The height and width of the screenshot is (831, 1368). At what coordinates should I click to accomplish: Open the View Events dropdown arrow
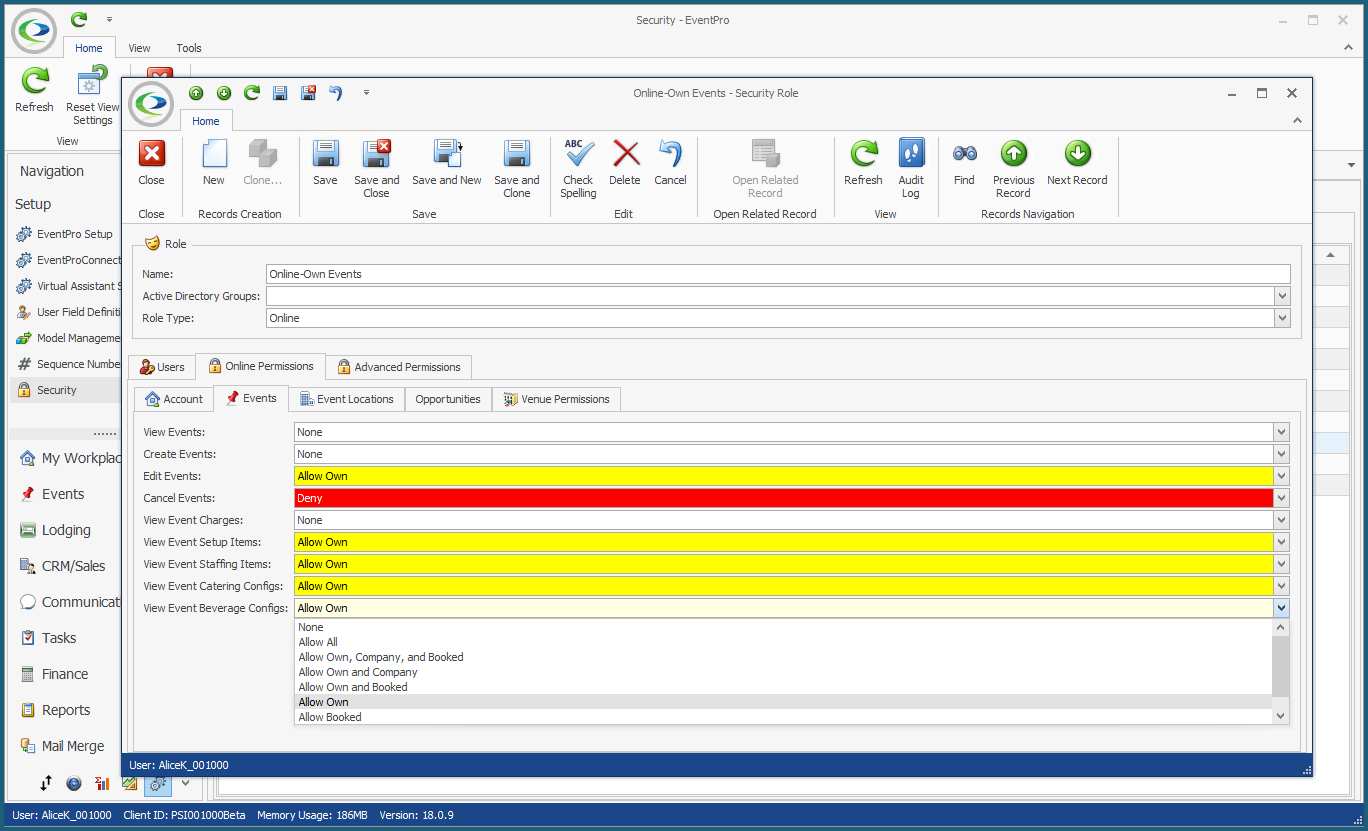tap(1281, 432)
